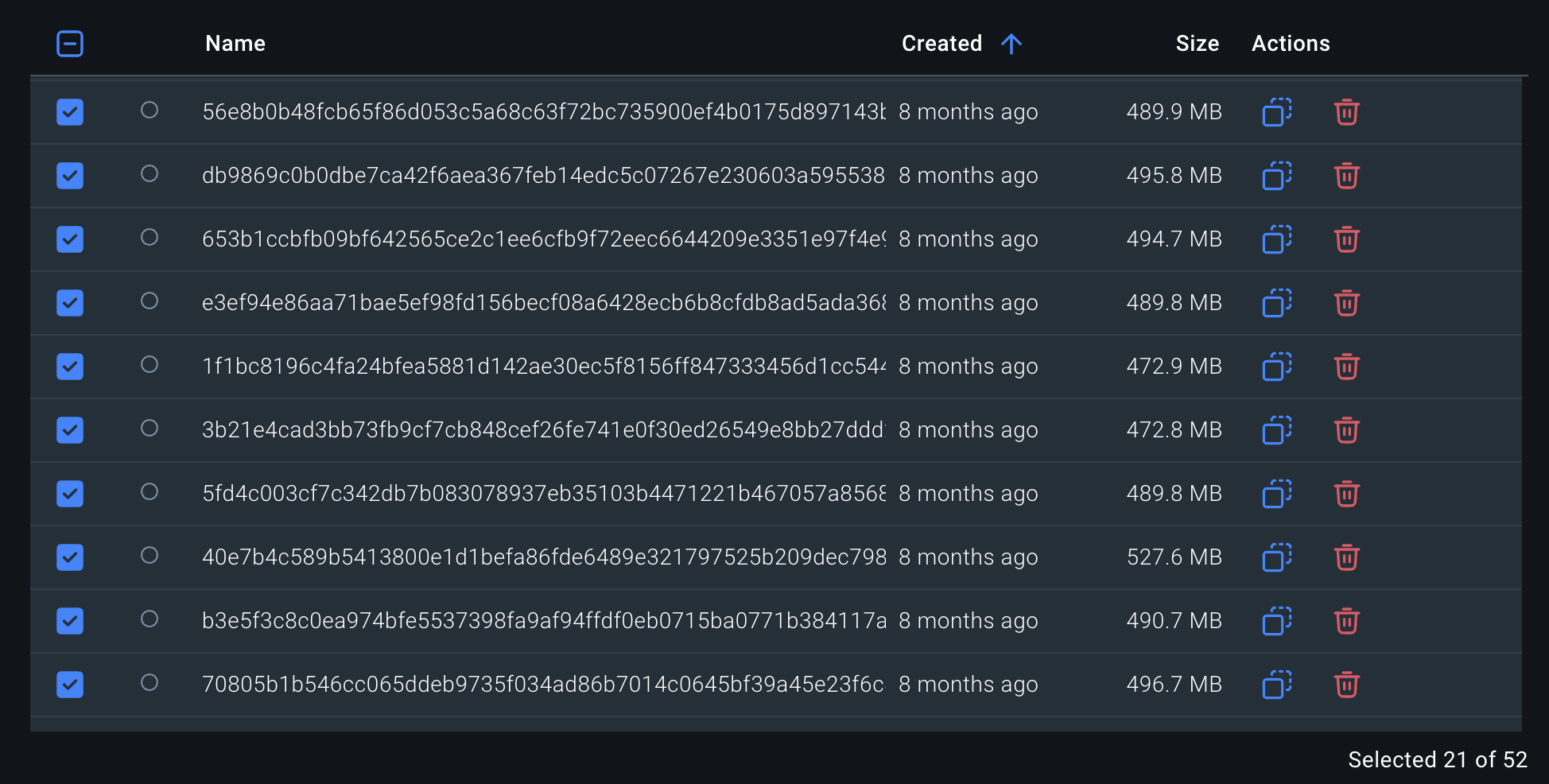Delete the bottom row starting with 70805b1b
The height and width of the screenshot is (784, 1549).
1346,685
